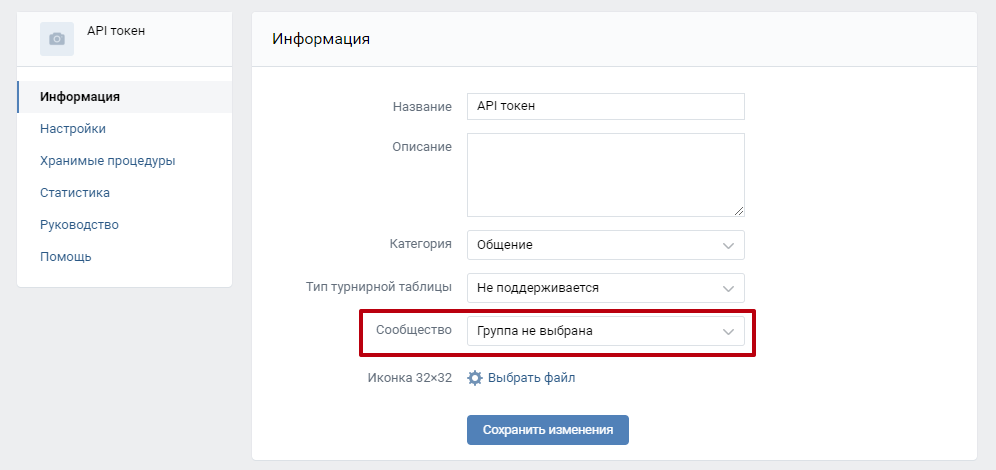The image size is (996, 470).
Task: Select the Общение category combo box
Action: coord(605,245)
